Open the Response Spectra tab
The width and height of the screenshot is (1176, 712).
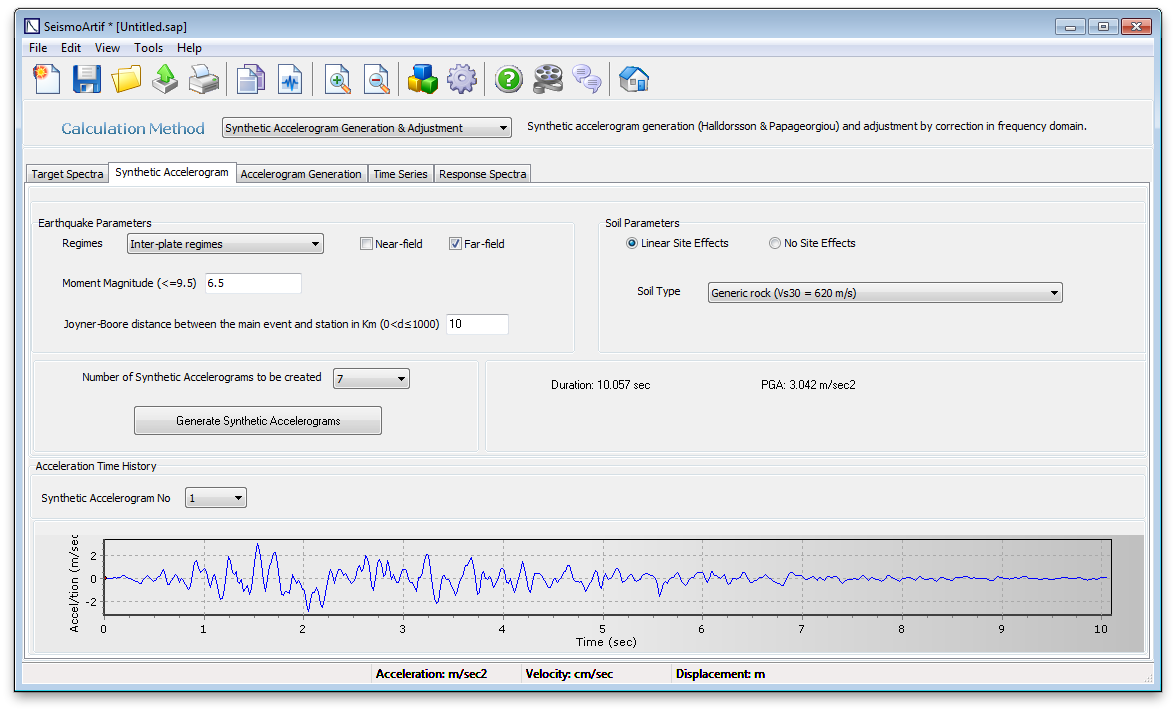pyautogui.click(x=482, y=174)
